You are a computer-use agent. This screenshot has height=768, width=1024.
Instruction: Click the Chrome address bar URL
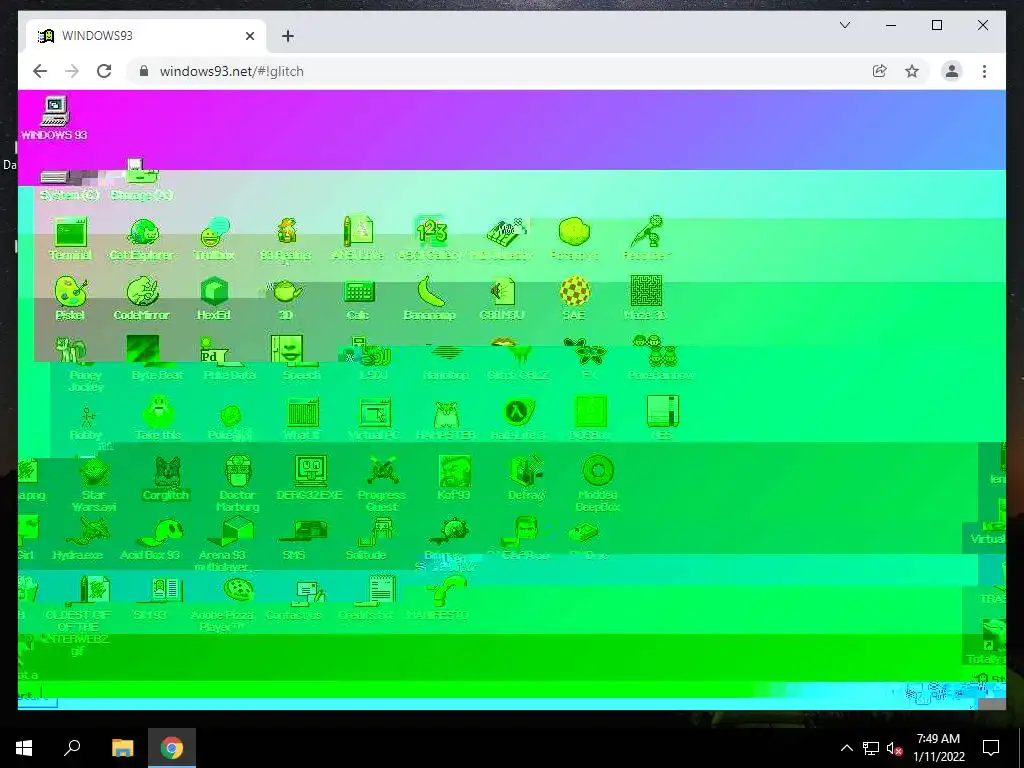coord(232,71)
